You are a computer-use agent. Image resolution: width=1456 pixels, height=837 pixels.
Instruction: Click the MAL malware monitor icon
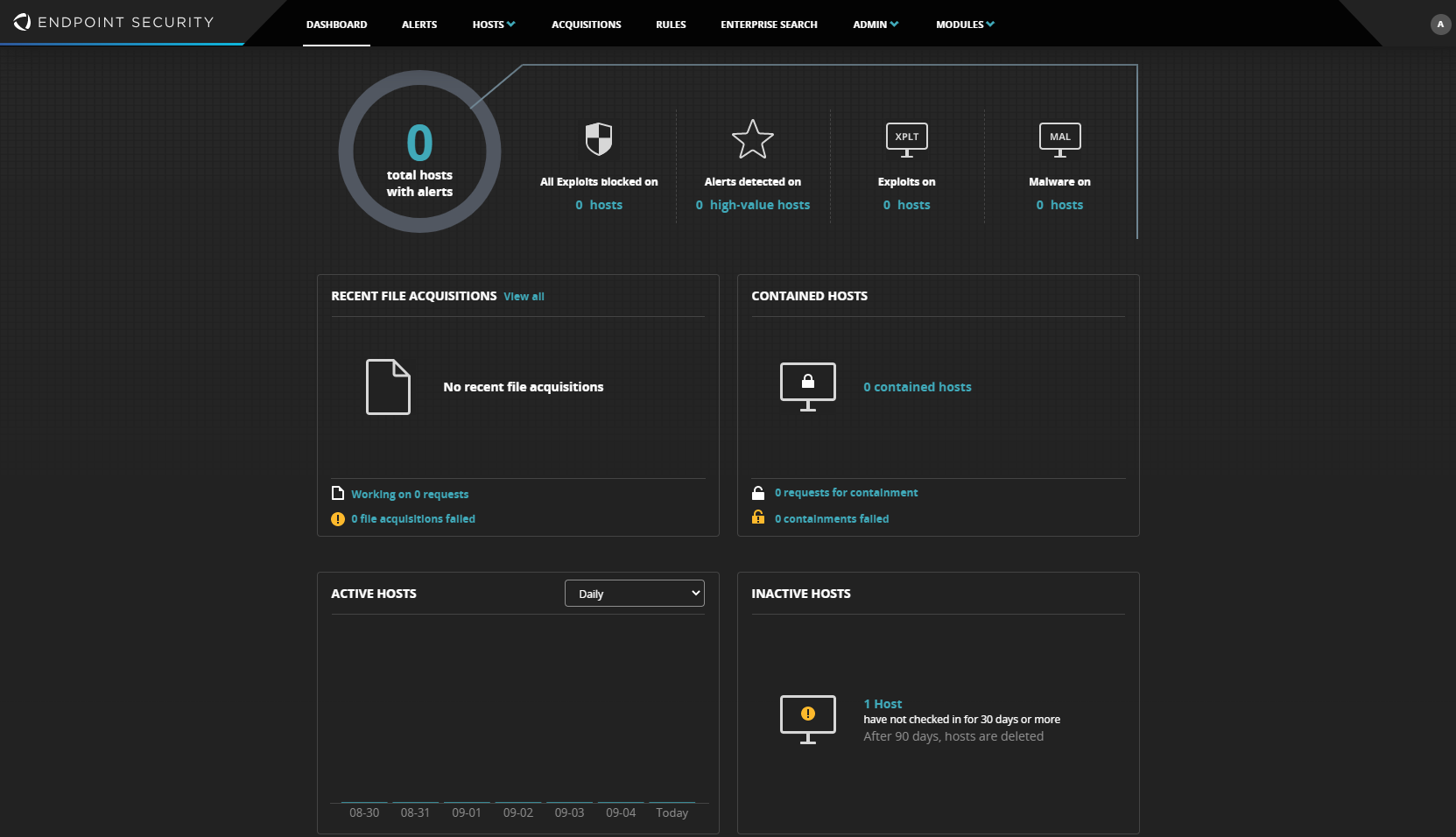point(1059,139)
